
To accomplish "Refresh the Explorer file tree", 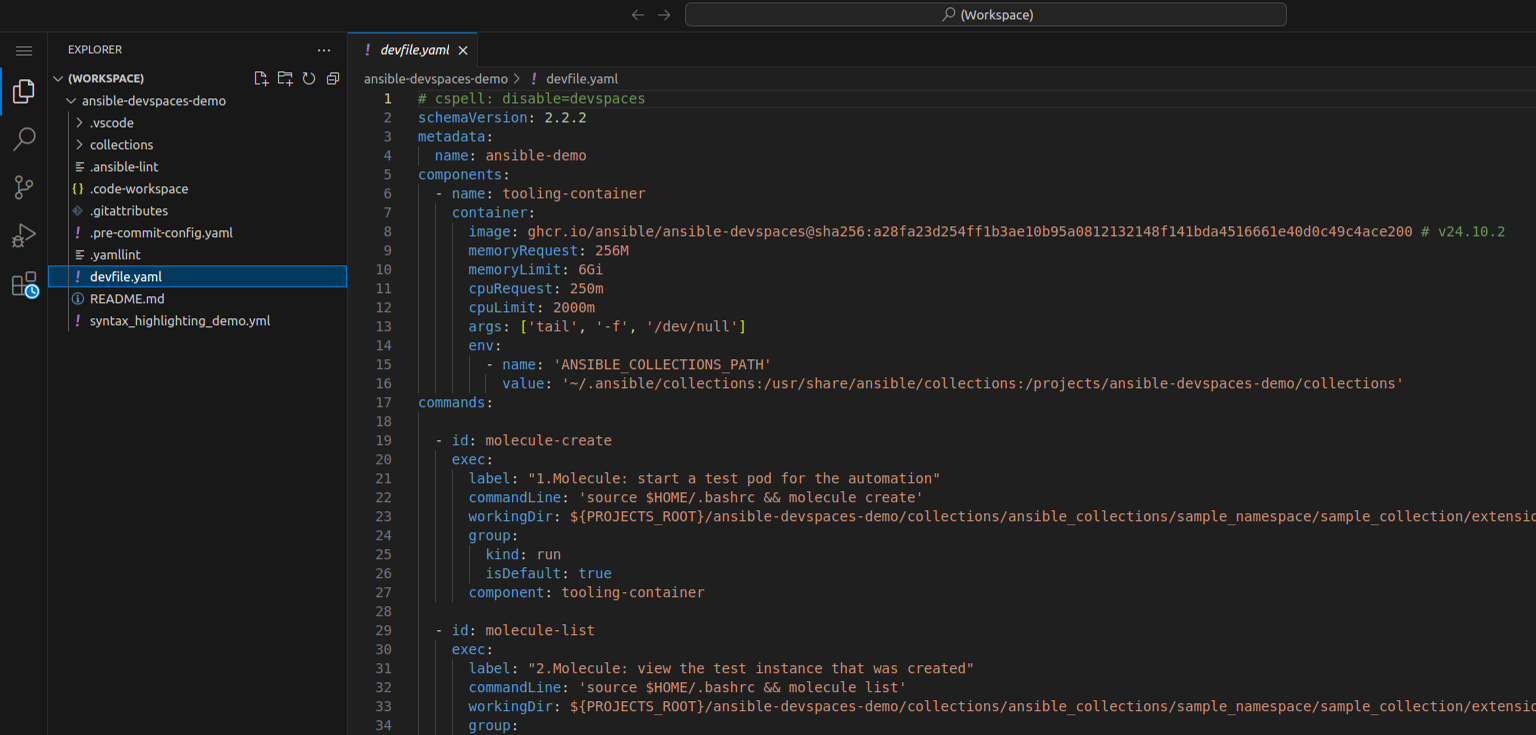I will coord(309,78).
